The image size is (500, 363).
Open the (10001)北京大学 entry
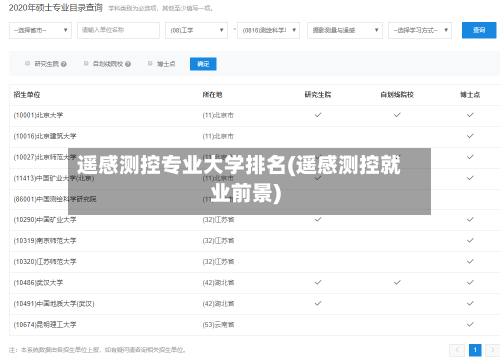[x=38, y=115]
